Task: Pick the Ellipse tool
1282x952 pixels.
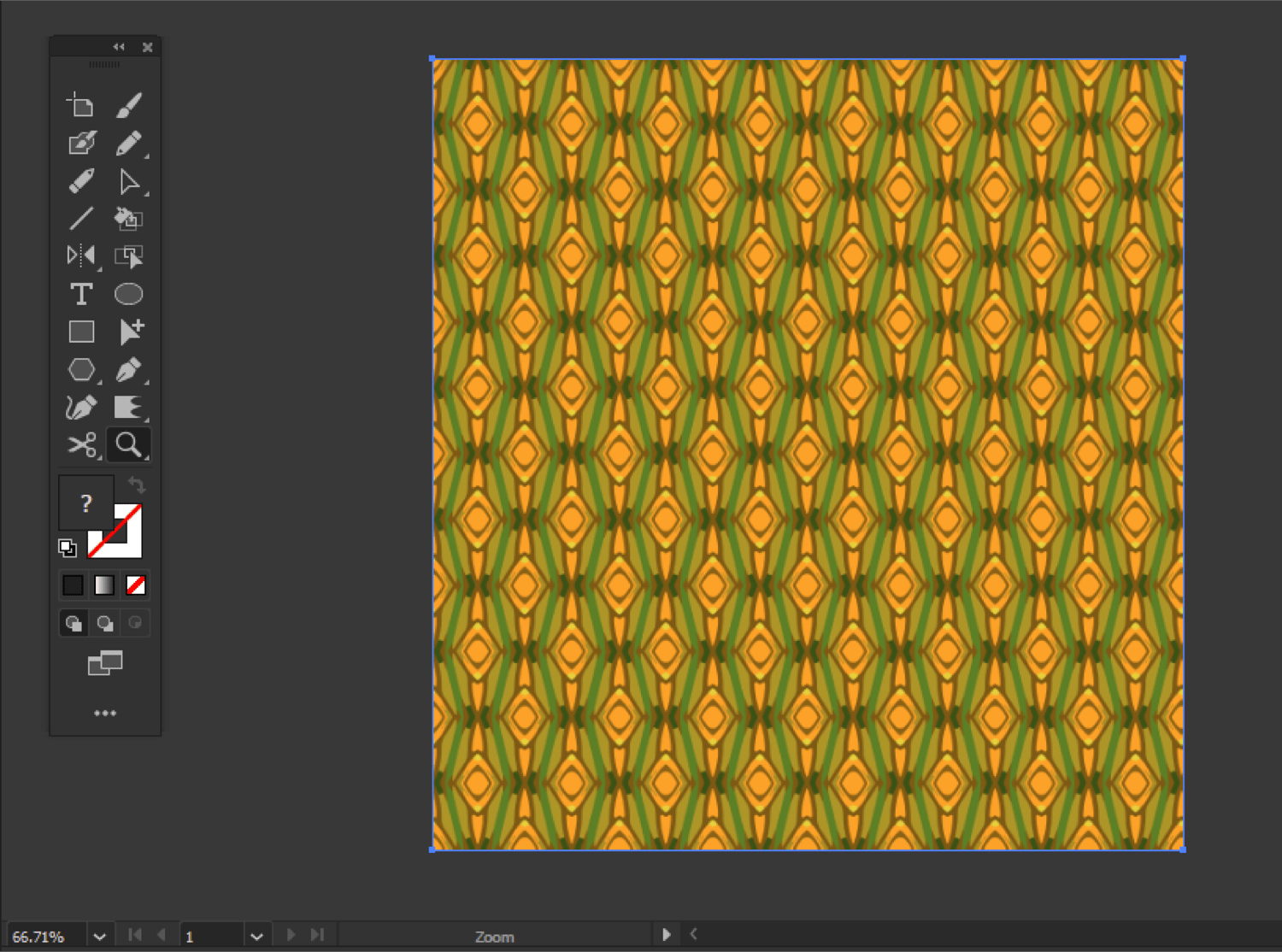Action: point(130,293)
